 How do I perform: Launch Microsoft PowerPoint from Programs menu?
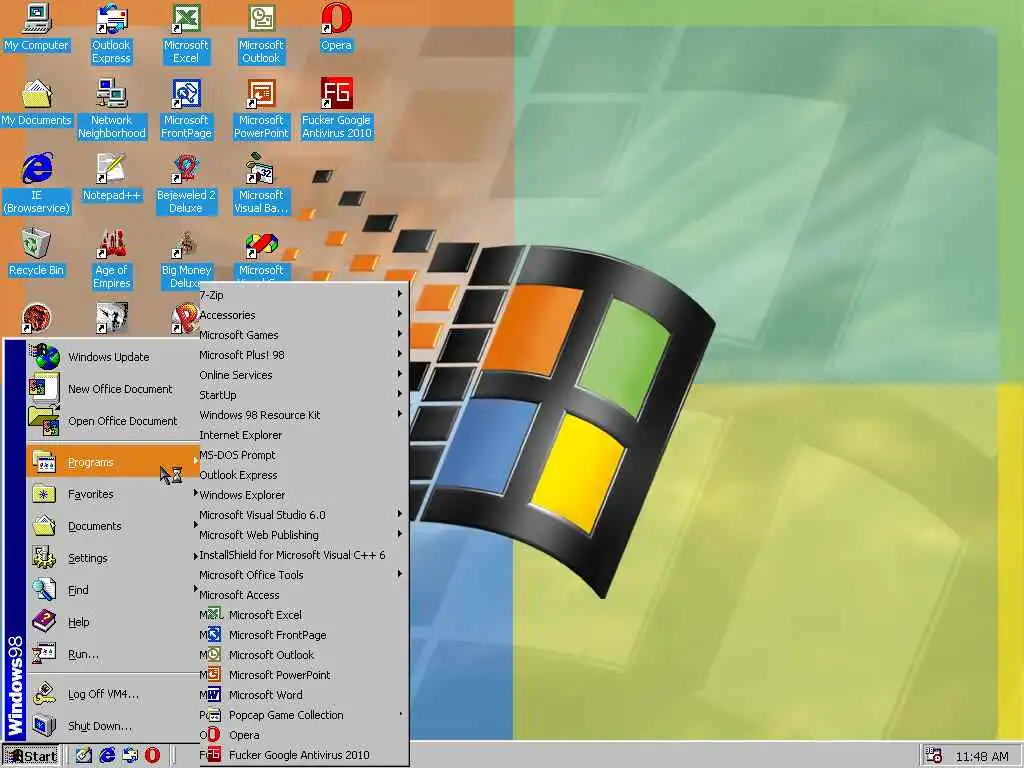pyautogui.click(x=303, y=675)
